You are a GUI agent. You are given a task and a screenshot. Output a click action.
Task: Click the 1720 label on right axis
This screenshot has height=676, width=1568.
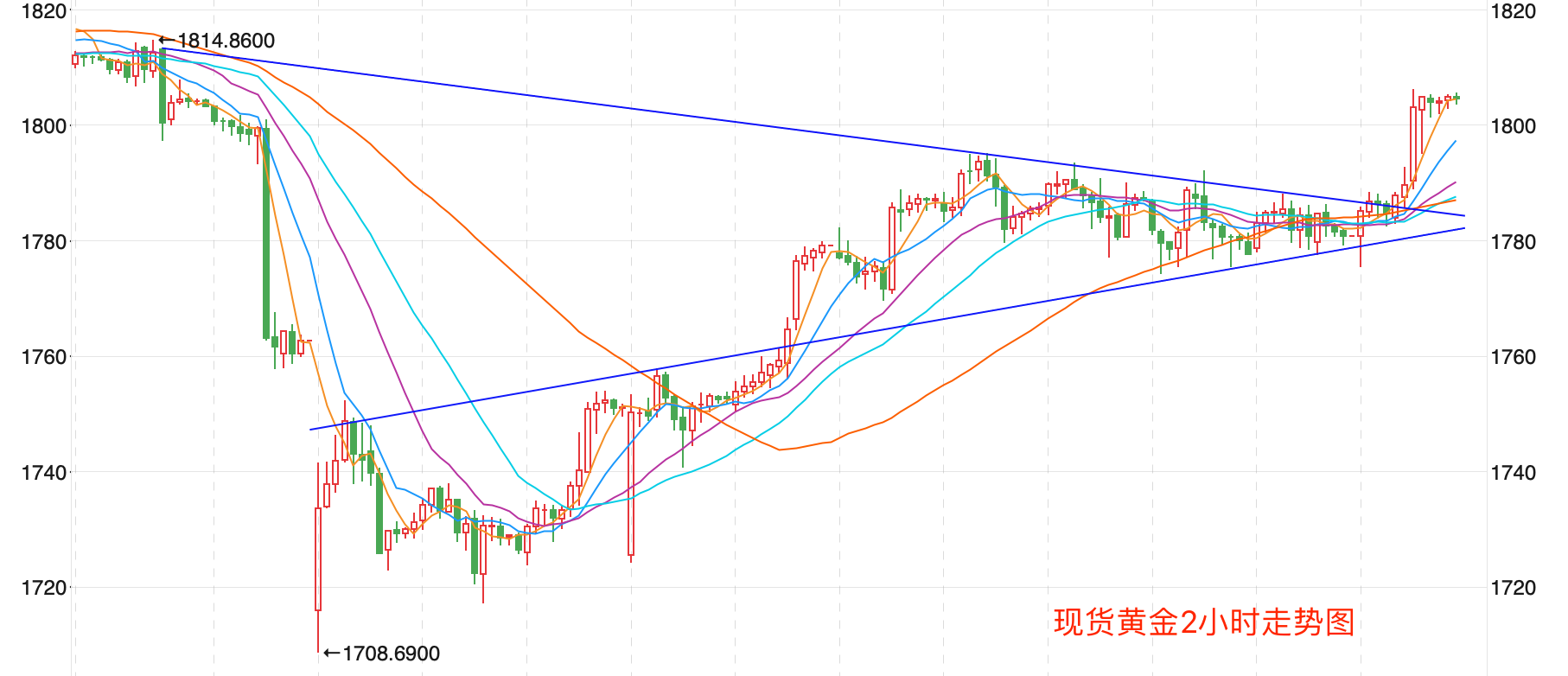(x=1514, y=588)
